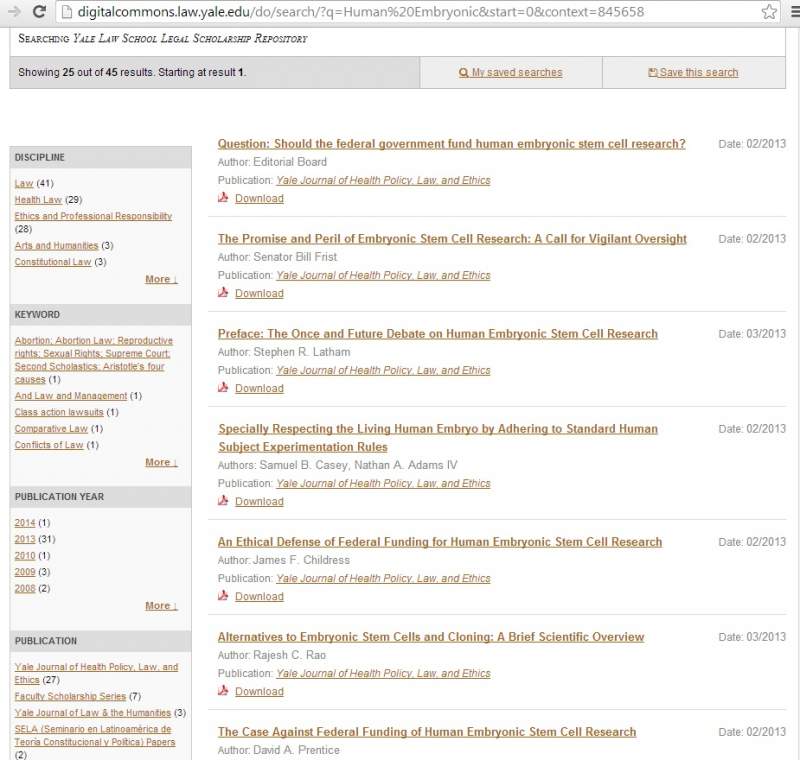Open An Ethical Defense of Federal Funding article

click(440, 542)
